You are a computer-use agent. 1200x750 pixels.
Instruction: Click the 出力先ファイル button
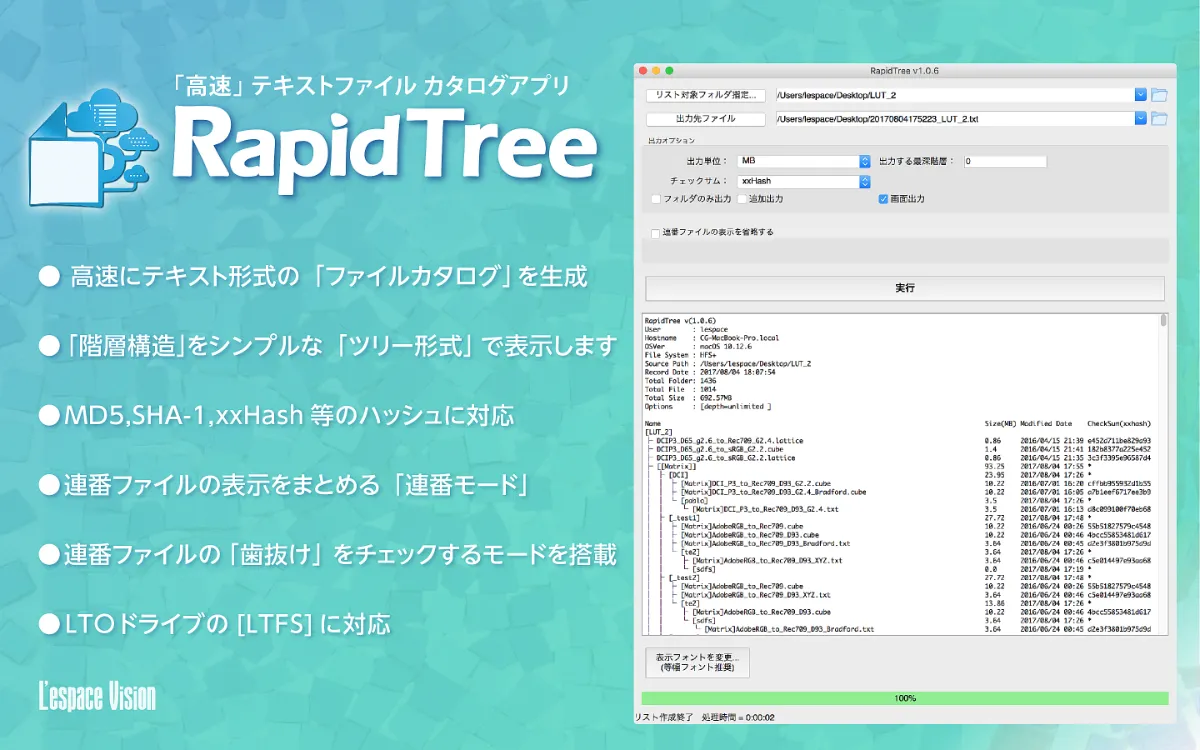[705, 119]
